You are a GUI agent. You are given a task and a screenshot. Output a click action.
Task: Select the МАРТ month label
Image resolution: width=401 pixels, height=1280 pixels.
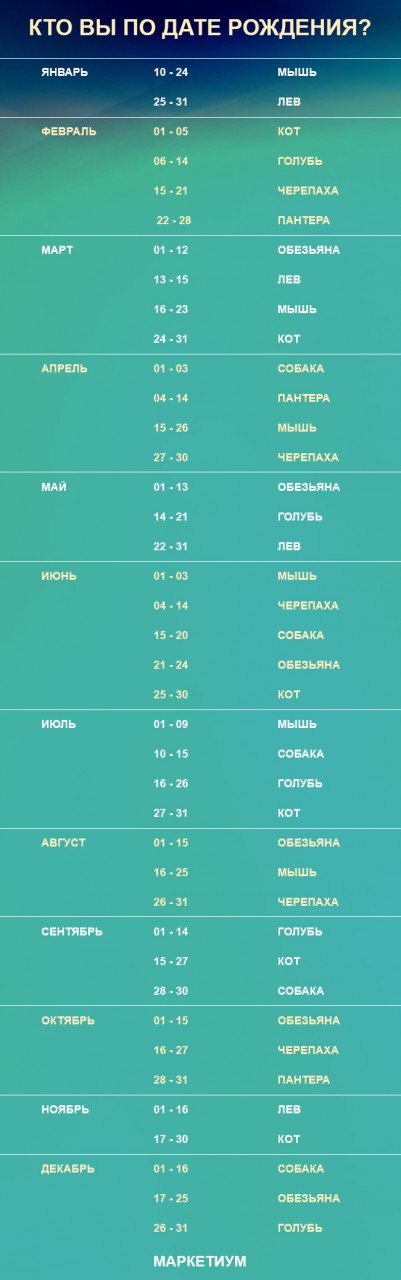click(x=57, y=250)
